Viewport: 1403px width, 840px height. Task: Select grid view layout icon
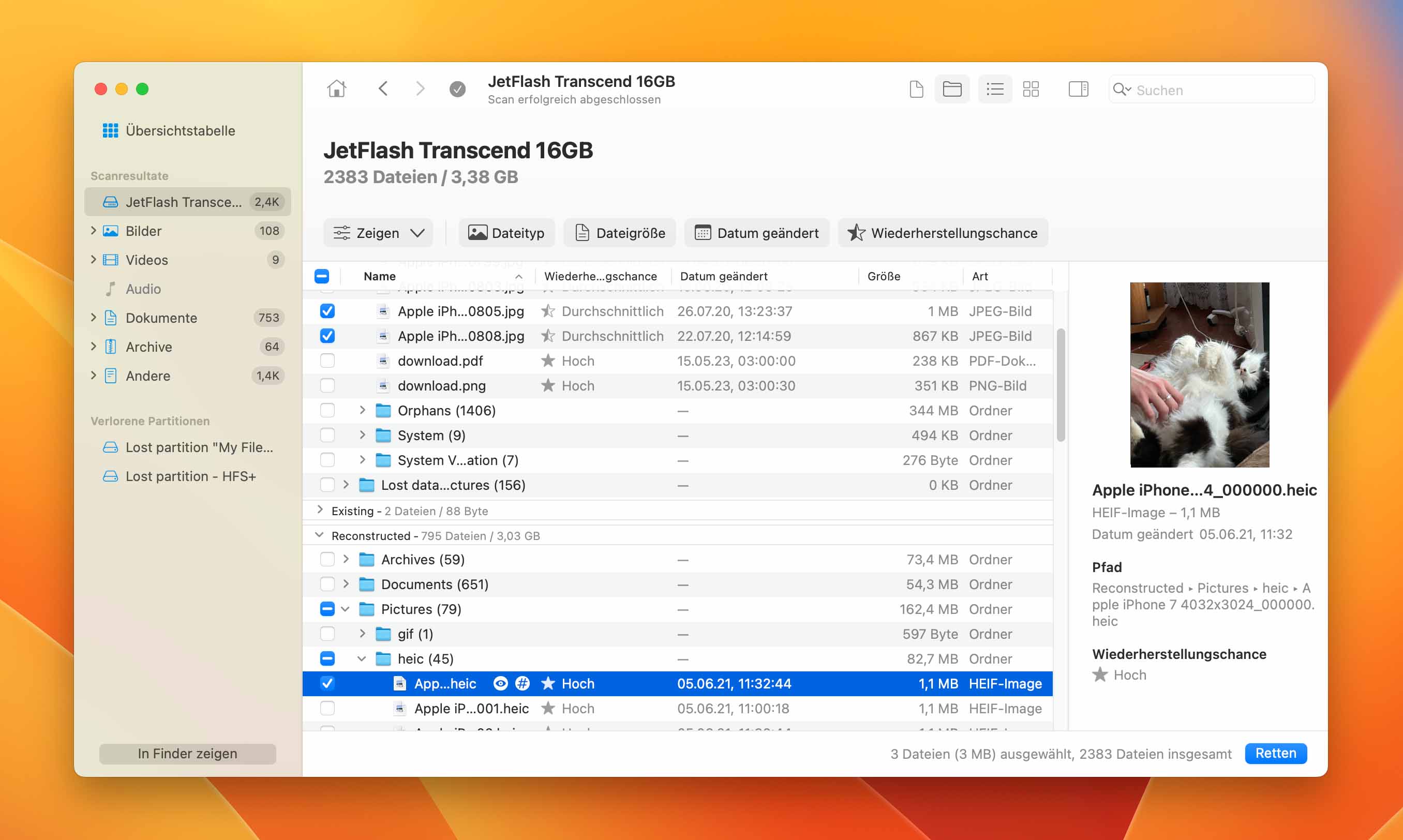[x=1031, y=89]
